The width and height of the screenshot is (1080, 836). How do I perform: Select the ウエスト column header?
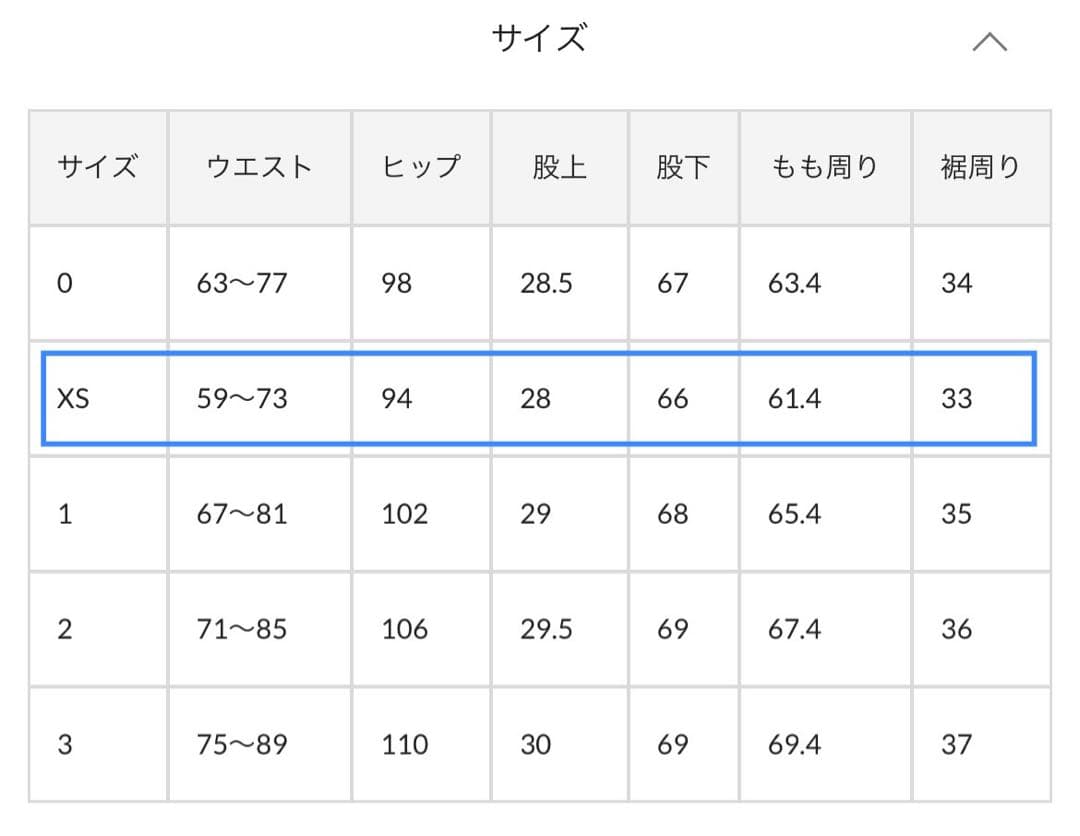(260, 166)
